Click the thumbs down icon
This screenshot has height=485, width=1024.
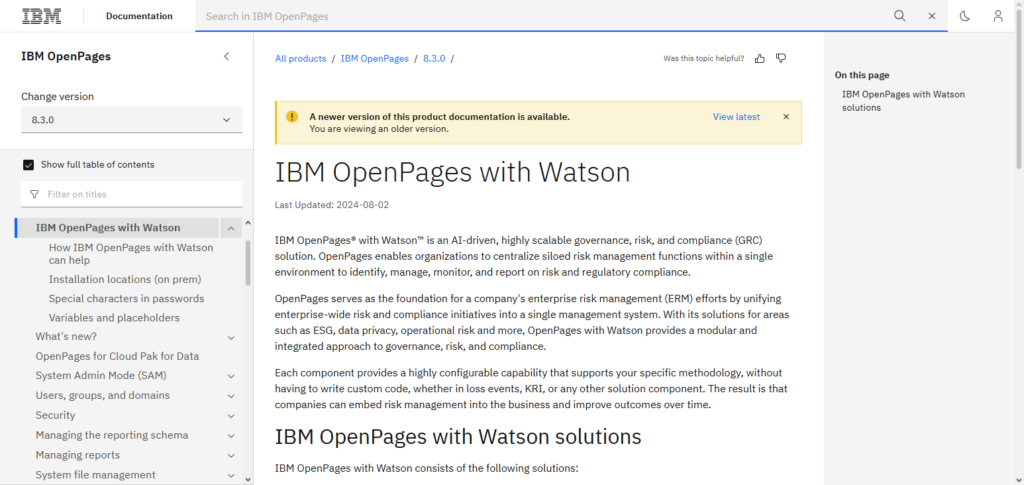(x=781, y=58)
